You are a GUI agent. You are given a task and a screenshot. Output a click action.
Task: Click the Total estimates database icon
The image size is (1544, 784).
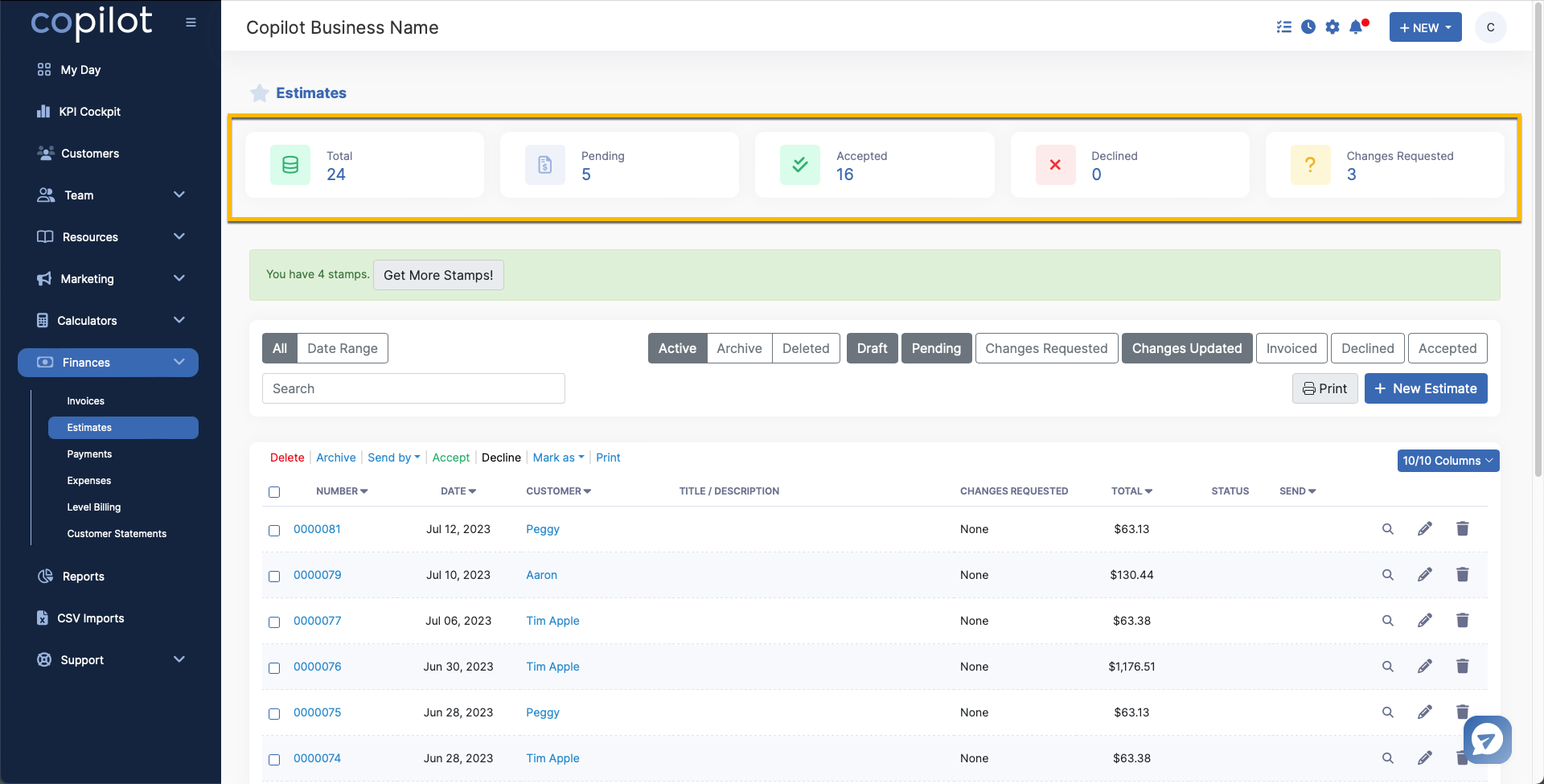[290, 165]
